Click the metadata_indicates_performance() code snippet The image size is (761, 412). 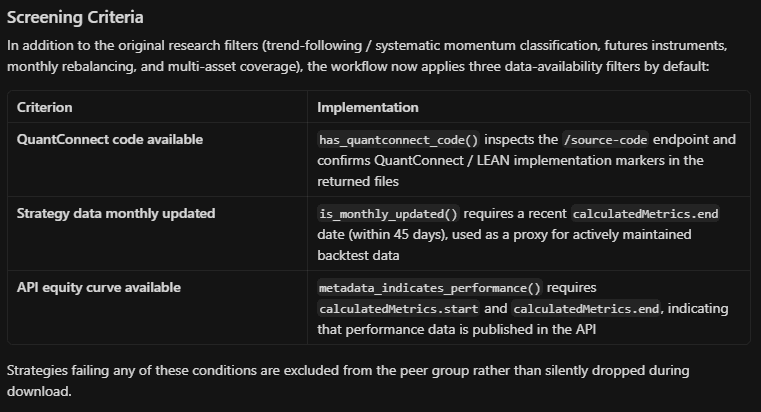click(x=430, y=288)
